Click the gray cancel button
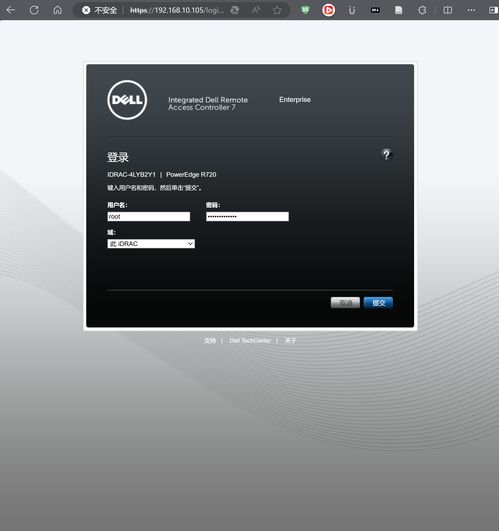This screenshot has height=531, width=499. click(345, 303)
